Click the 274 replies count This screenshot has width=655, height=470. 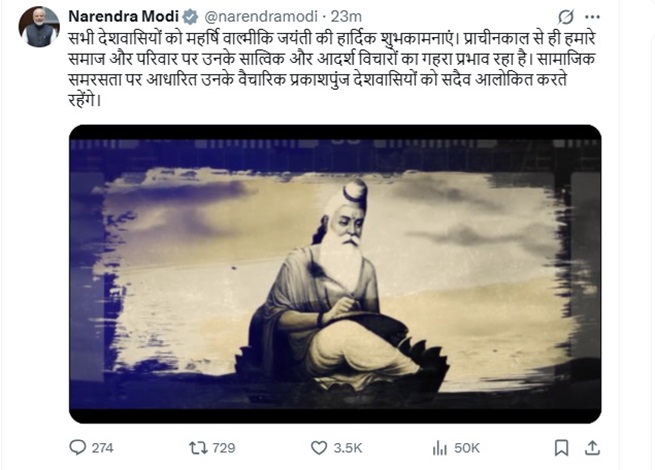pyautogui.click(x=103, y=448)
